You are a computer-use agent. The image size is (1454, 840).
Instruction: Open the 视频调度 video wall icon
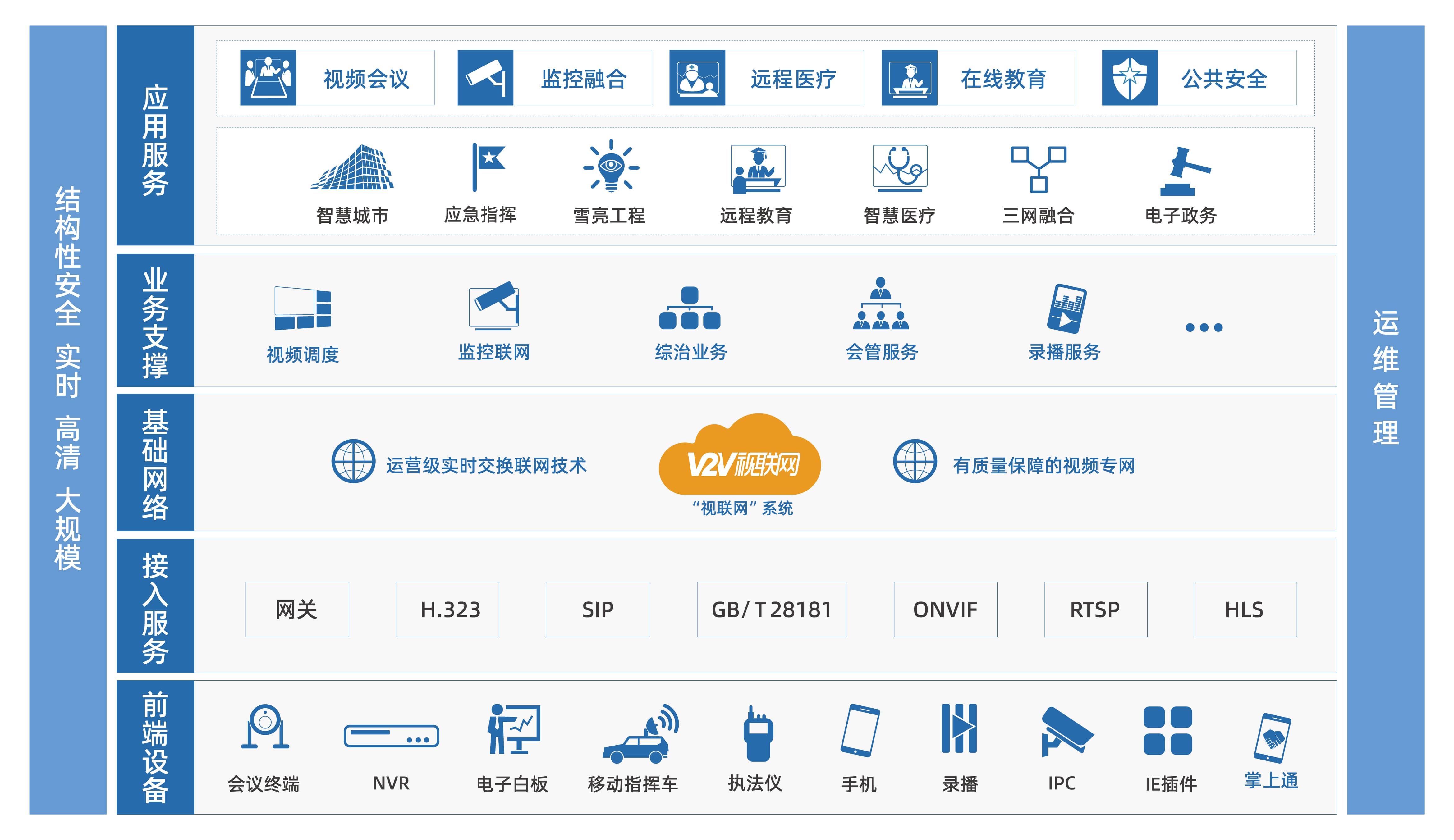303,308
